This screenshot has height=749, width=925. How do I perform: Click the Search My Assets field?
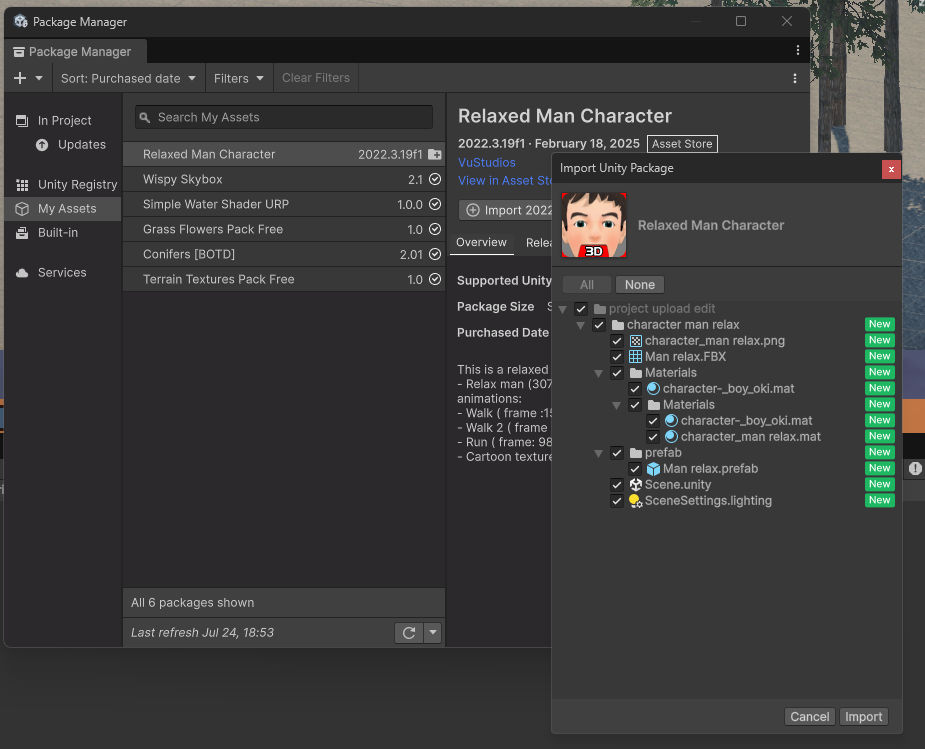(x=284, y=117)
